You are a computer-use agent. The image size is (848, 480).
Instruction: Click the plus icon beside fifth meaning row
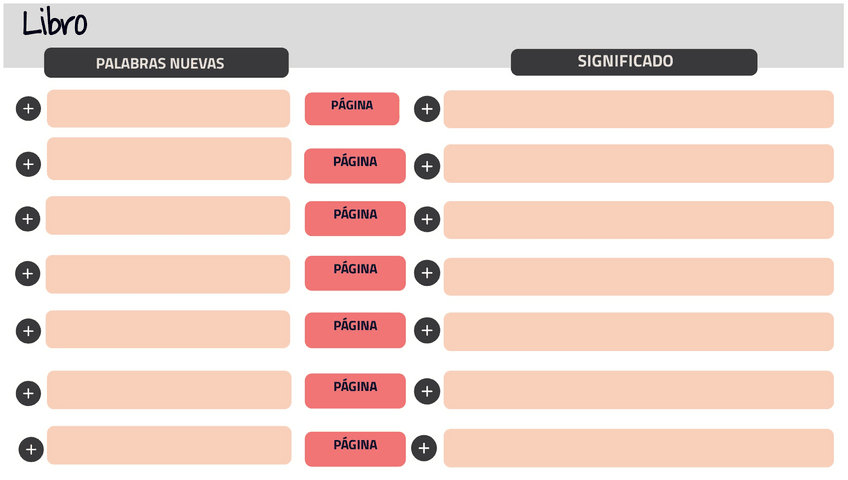[427, 330]
